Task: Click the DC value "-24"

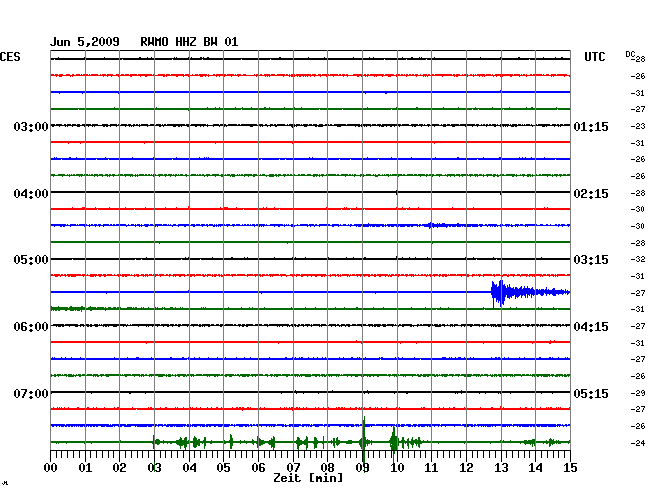Action: point(638,443)
